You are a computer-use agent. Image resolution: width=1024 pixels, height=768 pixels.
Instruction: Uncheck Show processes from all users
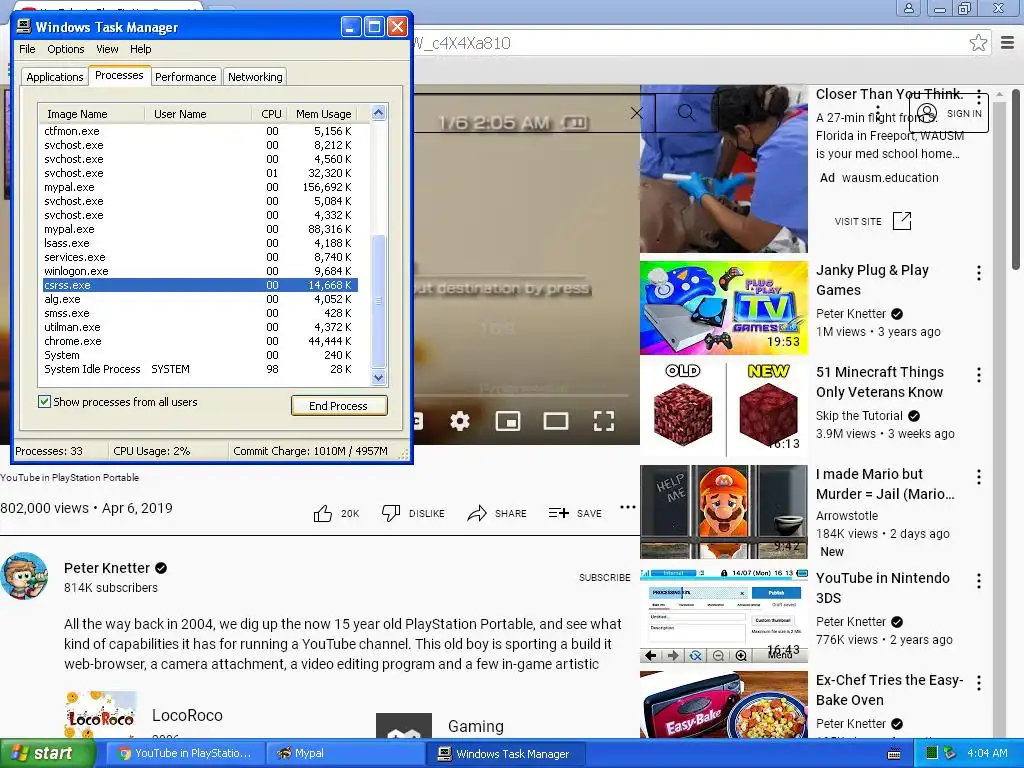pyautogui.click(x=44, y=402)
